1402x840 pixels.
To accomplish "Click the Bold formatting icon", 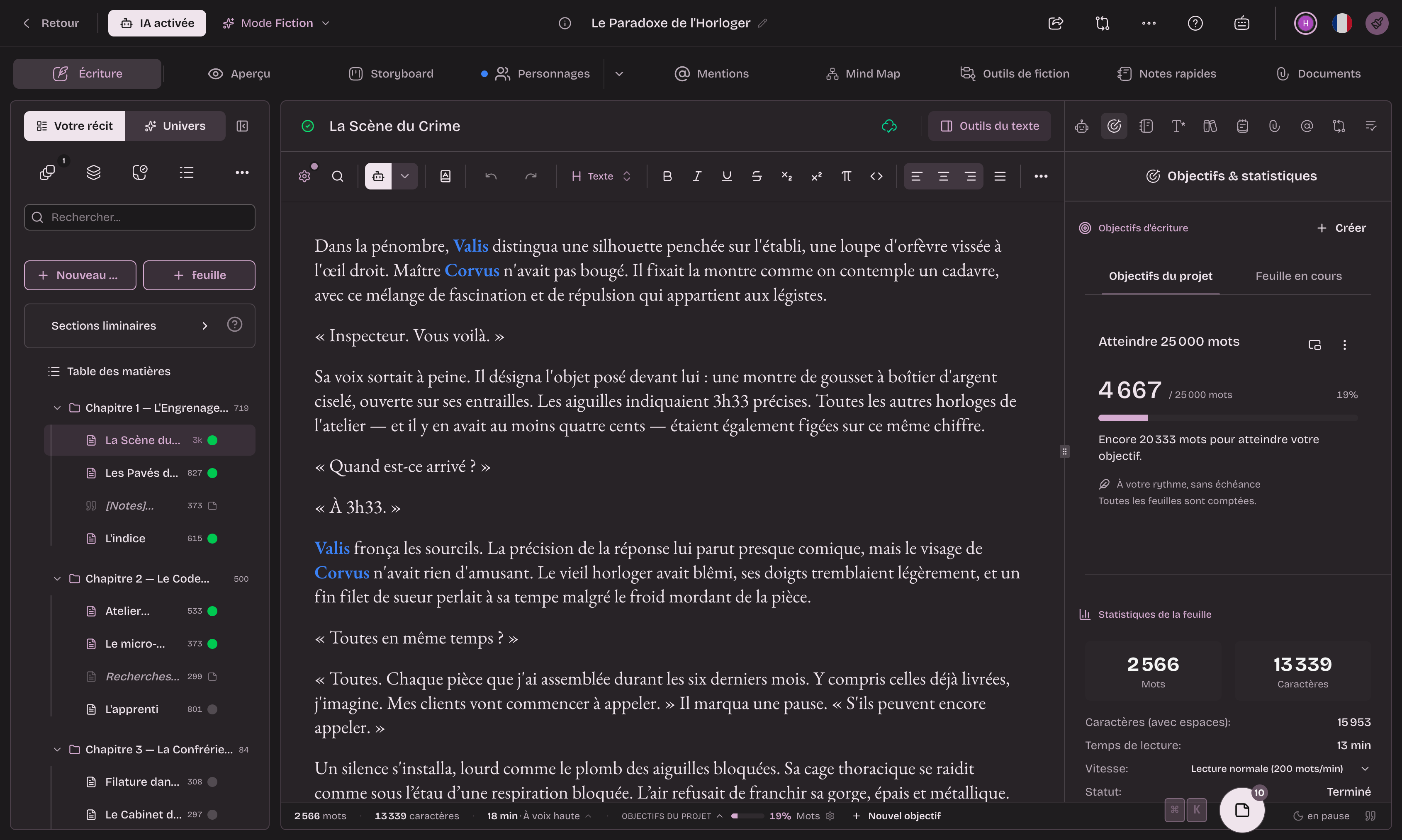I will pyautogui.click(x=667, y=176).
